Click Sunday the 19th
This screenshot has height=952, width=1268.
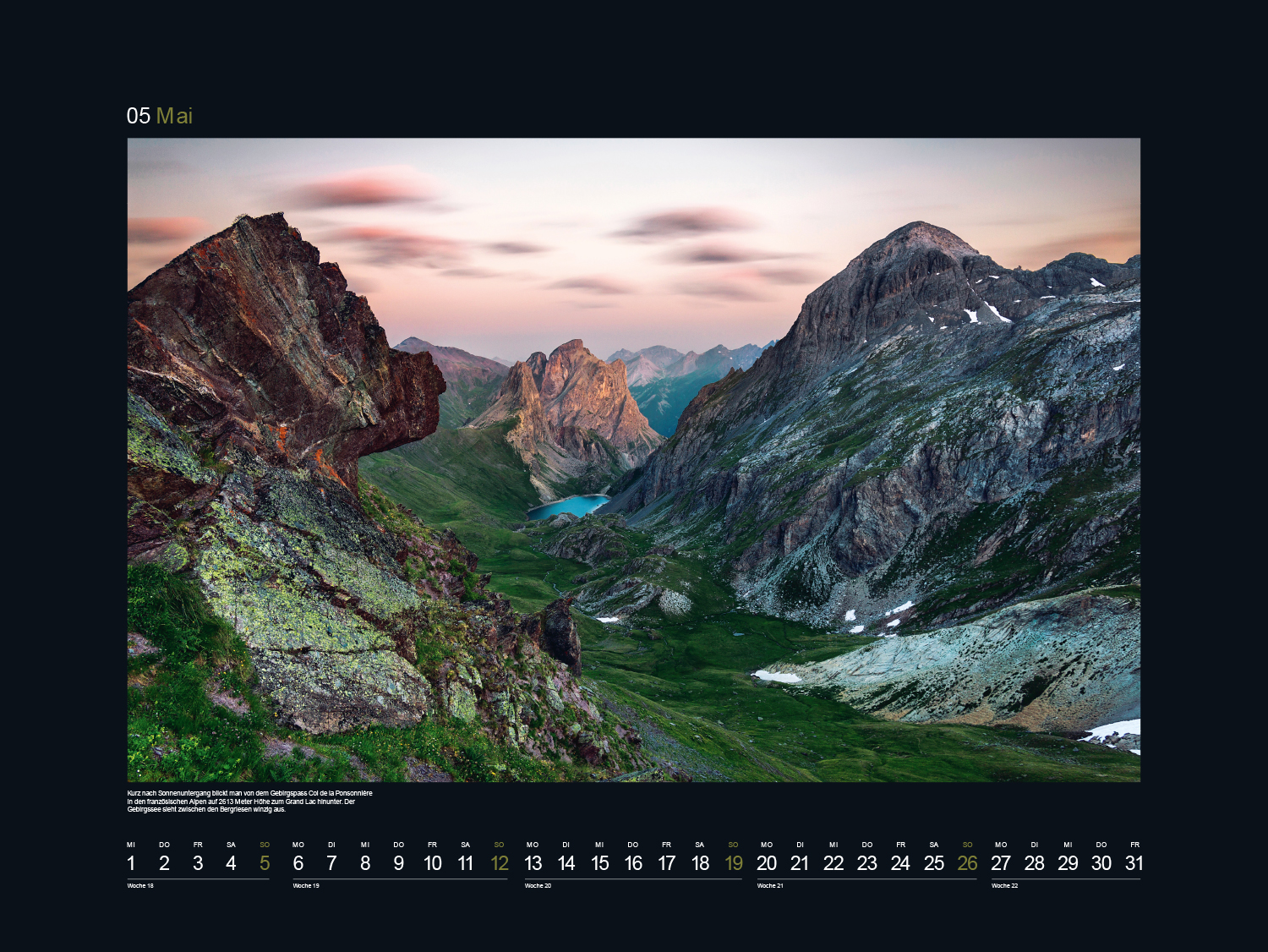coord(733,863)
